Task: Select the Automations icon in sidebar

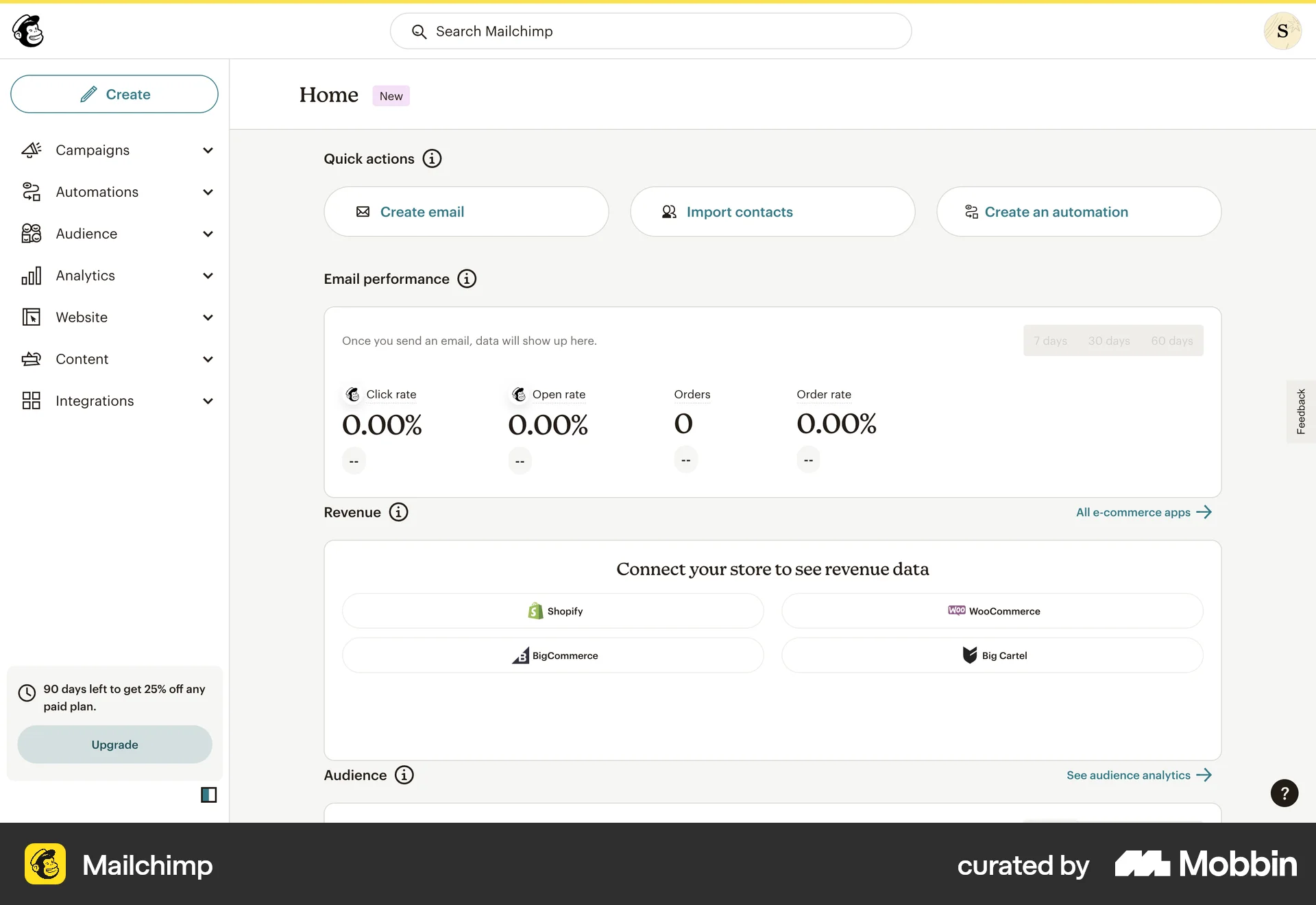Action: 31,192
